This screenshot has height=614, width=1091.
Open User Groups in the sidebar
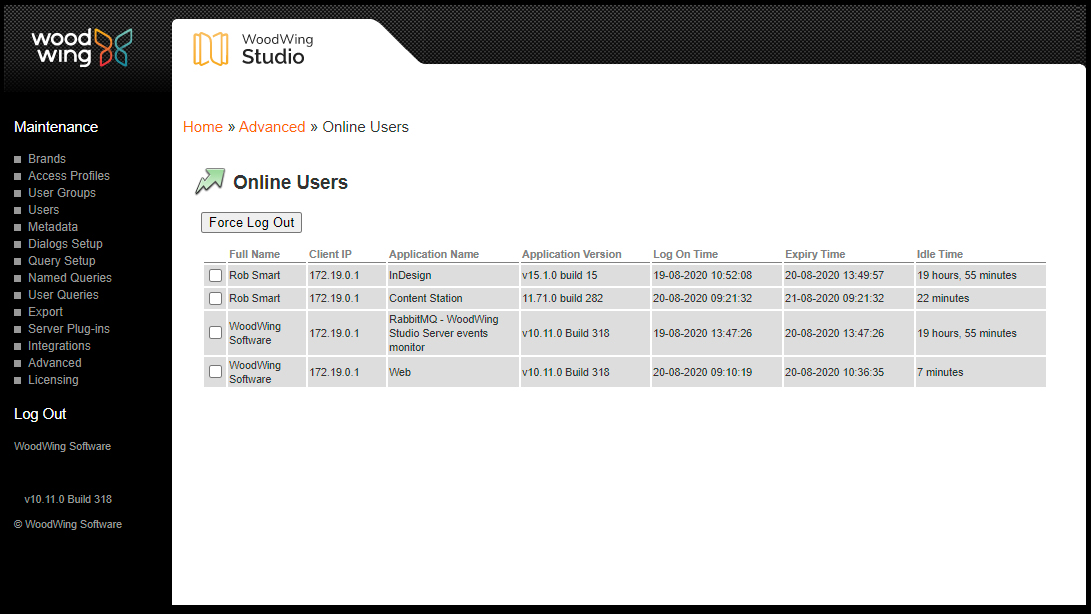click(62, 193)
